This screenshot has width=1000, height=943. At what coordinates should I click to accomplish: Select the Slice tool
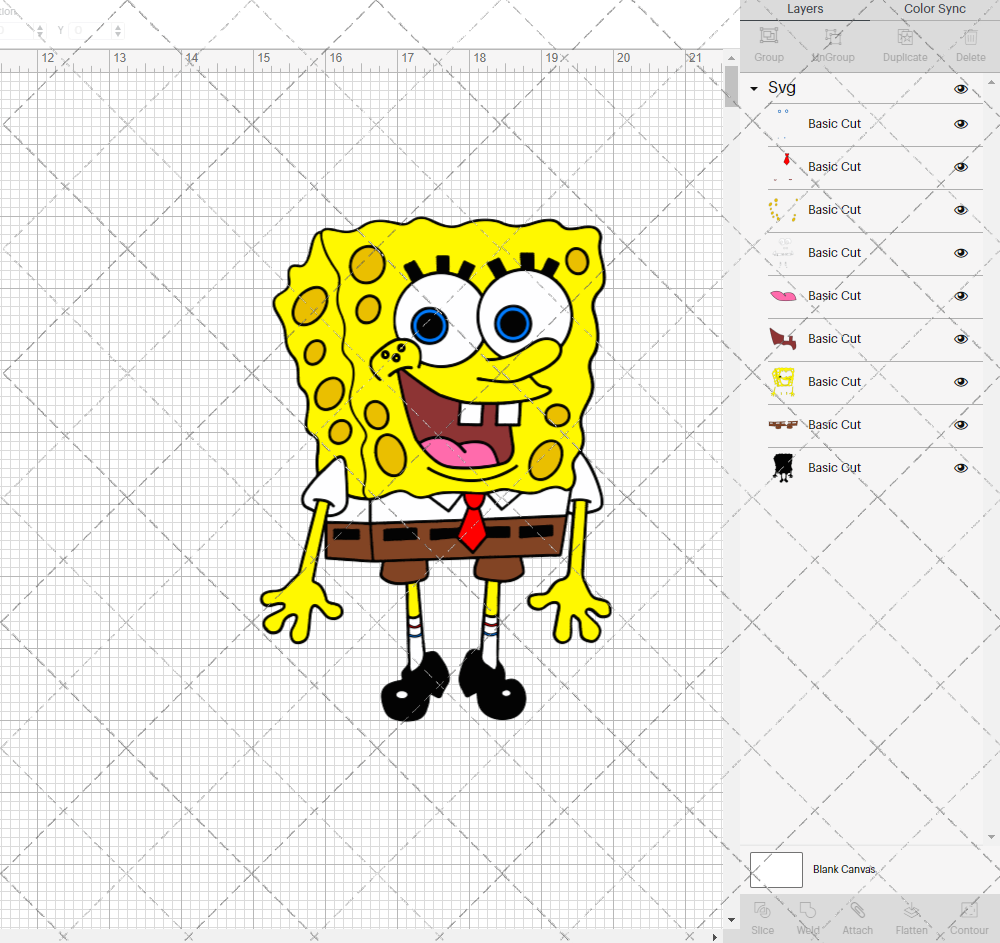[762, 910]
